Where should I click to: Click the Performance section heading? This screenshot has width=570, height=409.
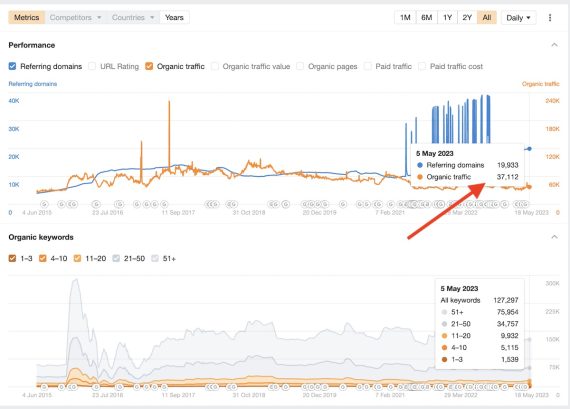32,45
